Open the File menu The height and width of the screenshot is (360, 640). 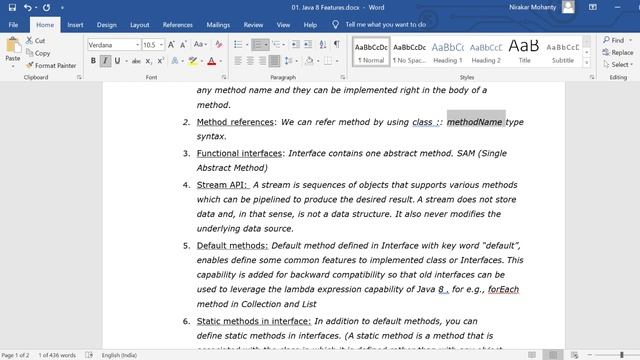13,25
